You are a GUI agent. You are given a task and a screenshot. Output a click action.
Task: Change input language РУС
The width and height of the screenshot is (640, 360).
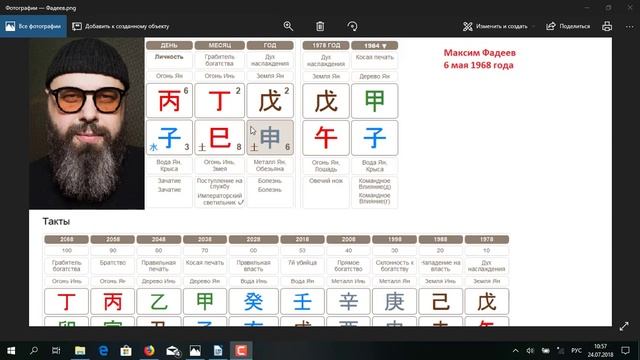click(x=576, y=351)
